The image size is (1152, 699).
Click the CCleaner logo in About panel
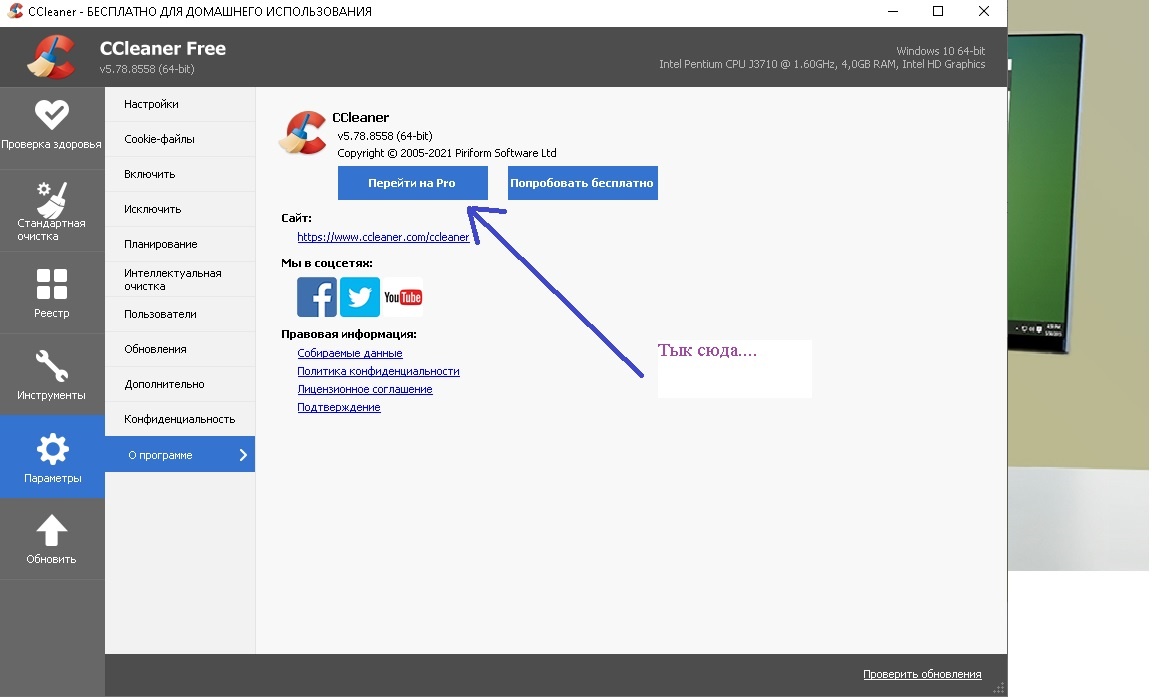(303, 133)
